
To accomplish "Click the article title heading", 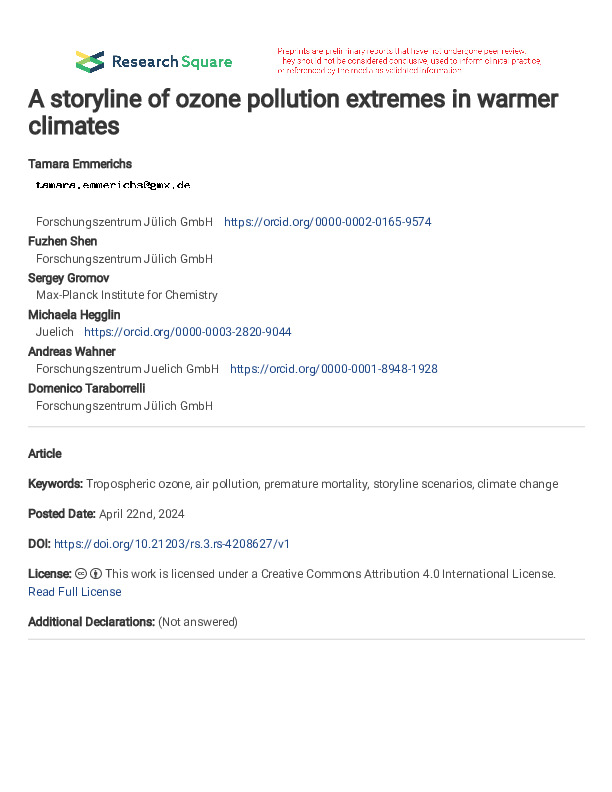I will coord(293,112).
